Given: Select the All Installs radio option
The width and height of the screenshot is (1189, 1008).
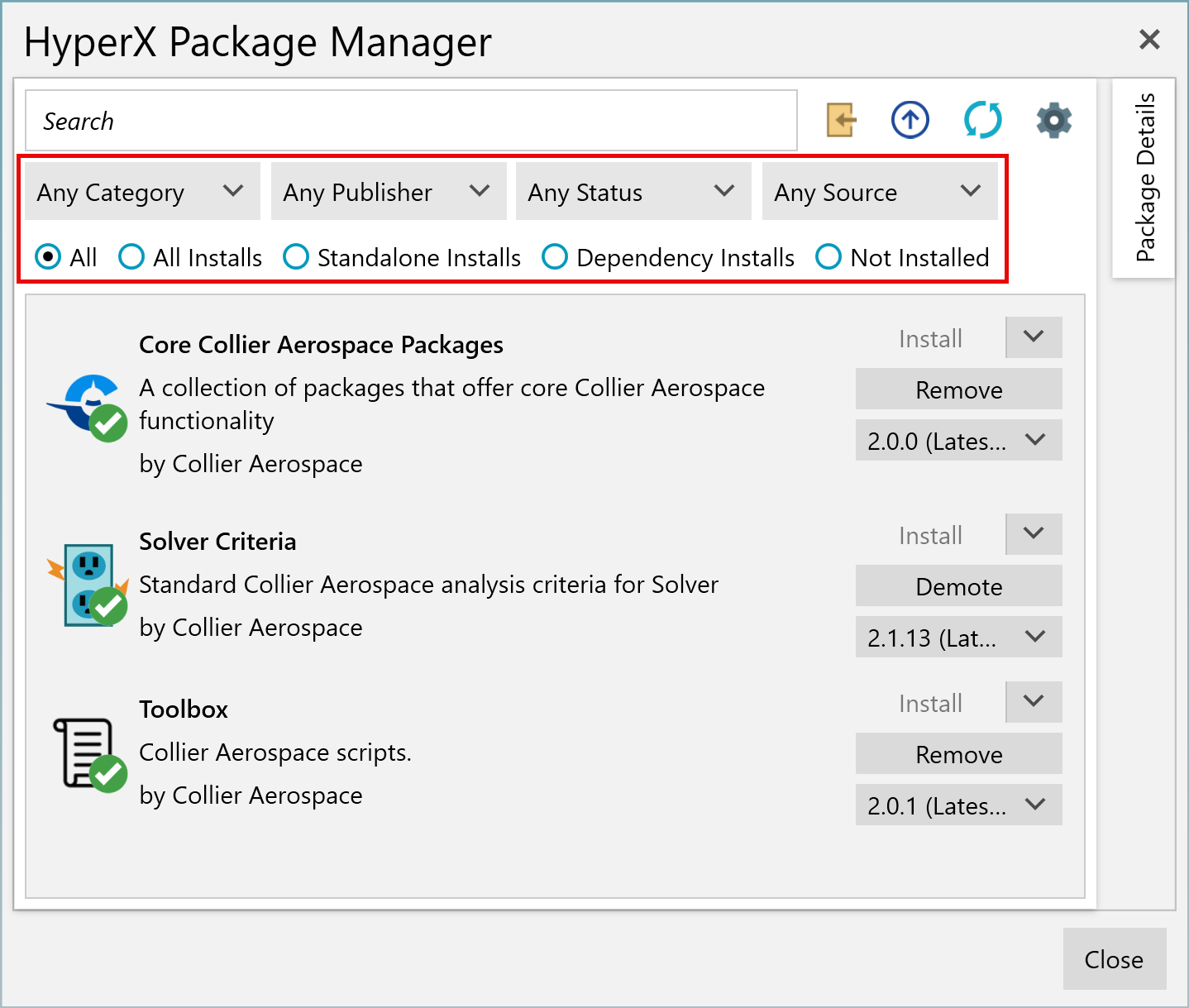Looking at the screenshot, I should click(x=131, y=257).
